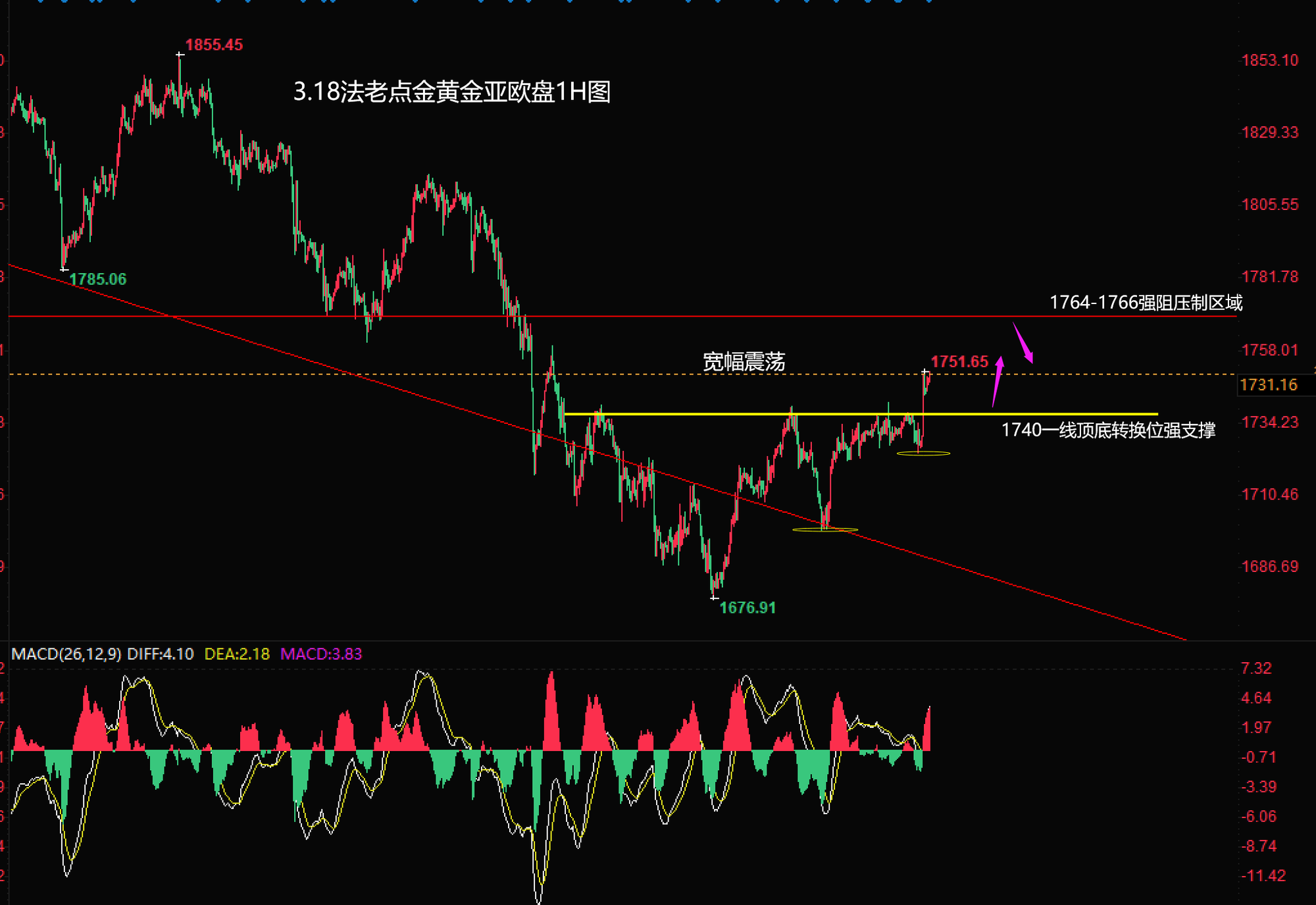Click the 7.32 value on MACD axis
1316x905 pixels.
1255,668
